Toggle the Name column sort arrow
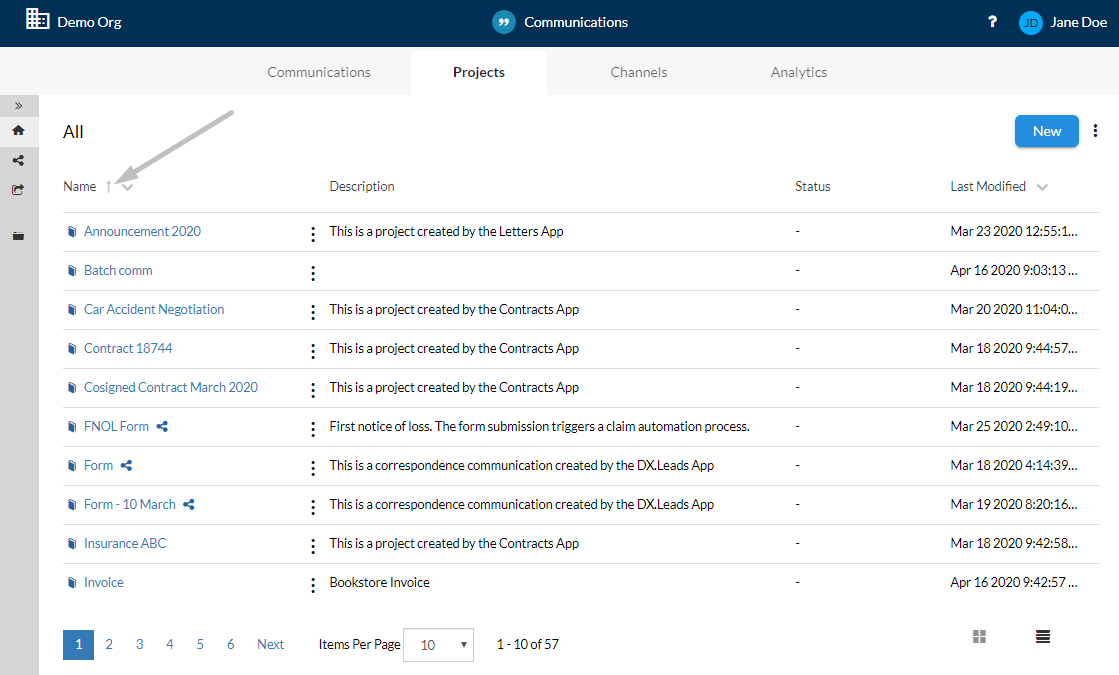The height and width of the screenshot is (675, 1119). tap(108, 187)
